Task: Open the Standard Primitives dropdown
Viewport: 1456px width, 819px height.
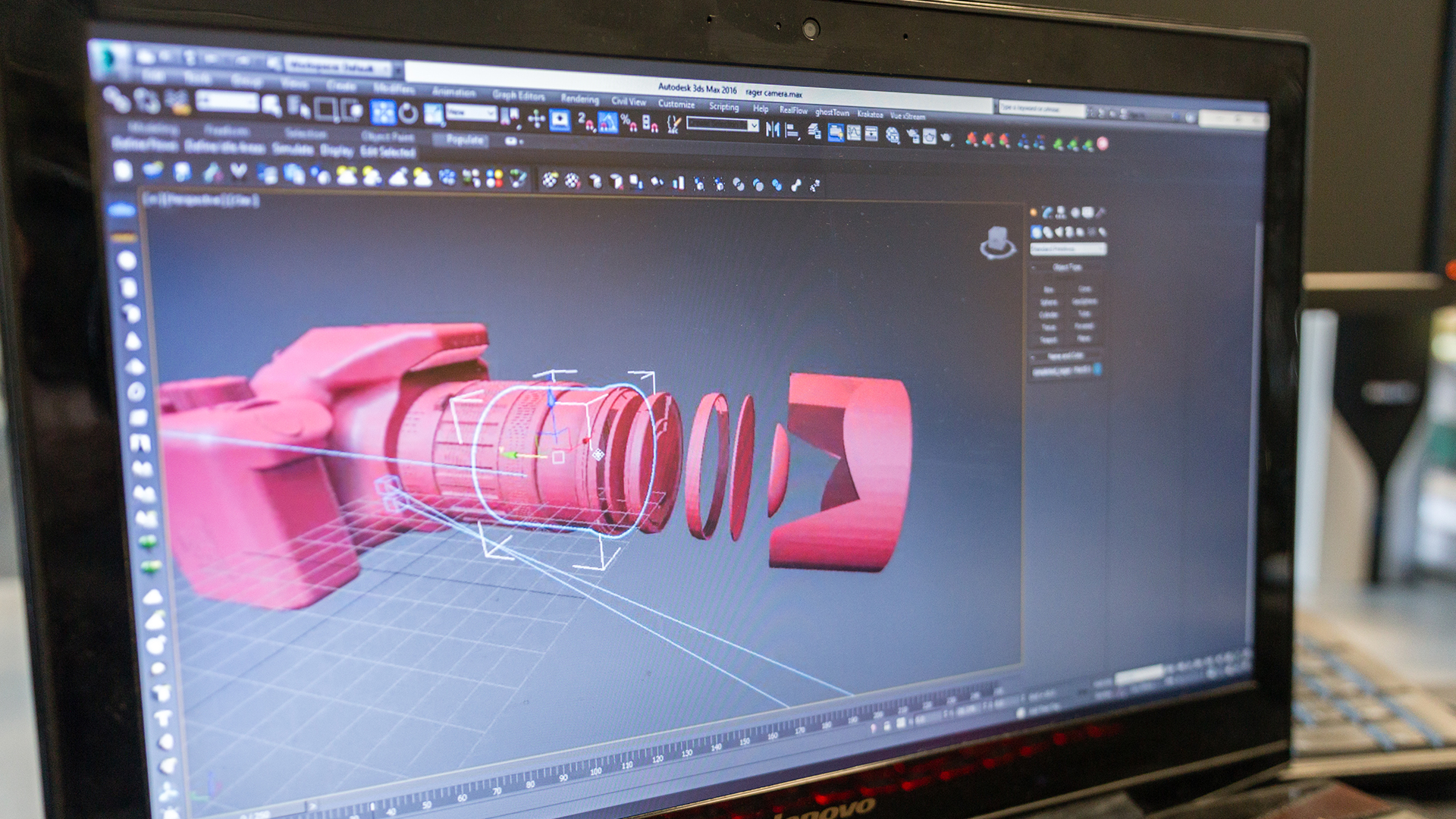Action: [x=1068, y=249]
